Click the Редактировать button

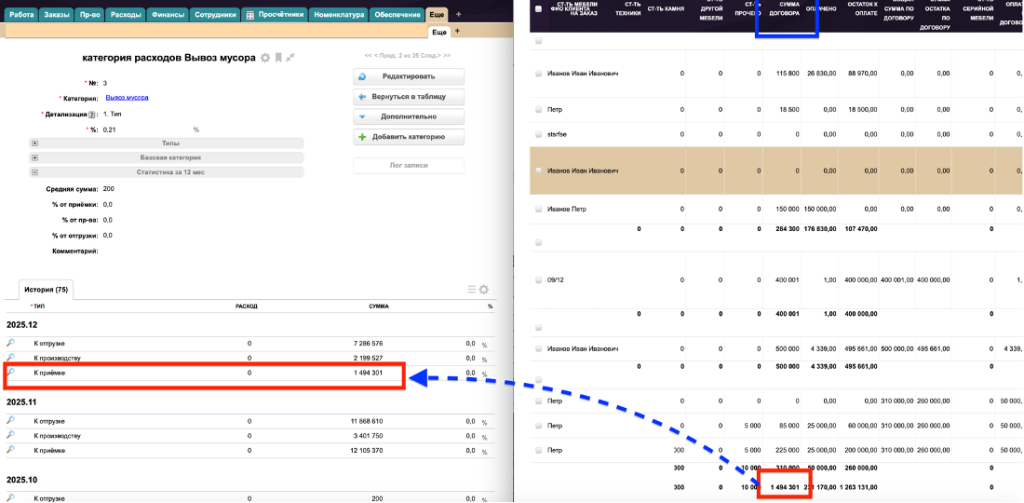408,77
